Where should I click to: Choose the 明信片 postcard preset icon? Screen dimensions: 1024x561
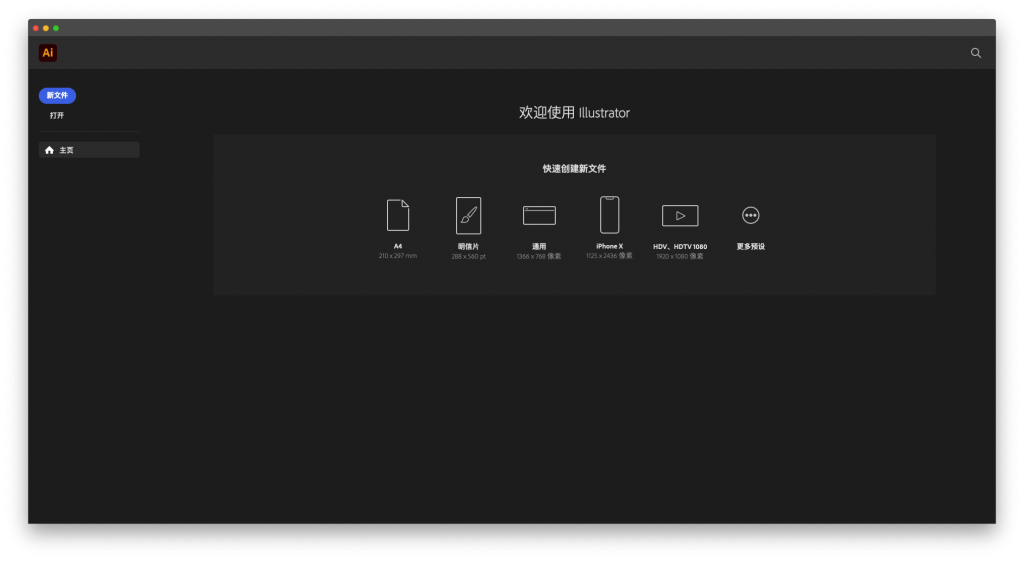pos(468,216)
